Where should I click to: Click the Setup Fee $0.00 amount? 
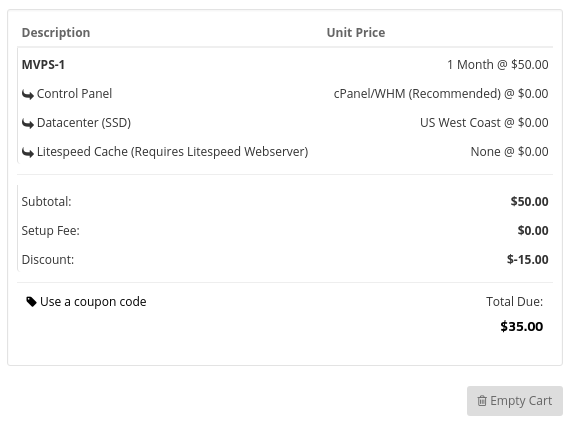pos(533,231)
